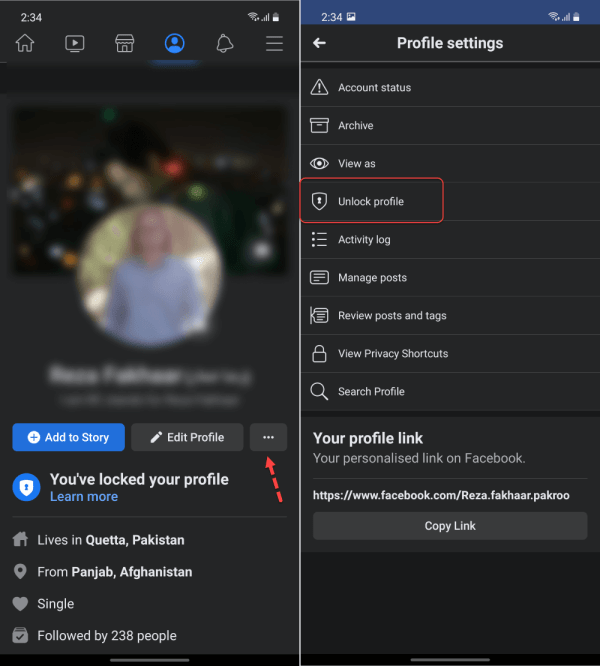Tap the Privacy Shortcuts padlock icon

[319, 353]
